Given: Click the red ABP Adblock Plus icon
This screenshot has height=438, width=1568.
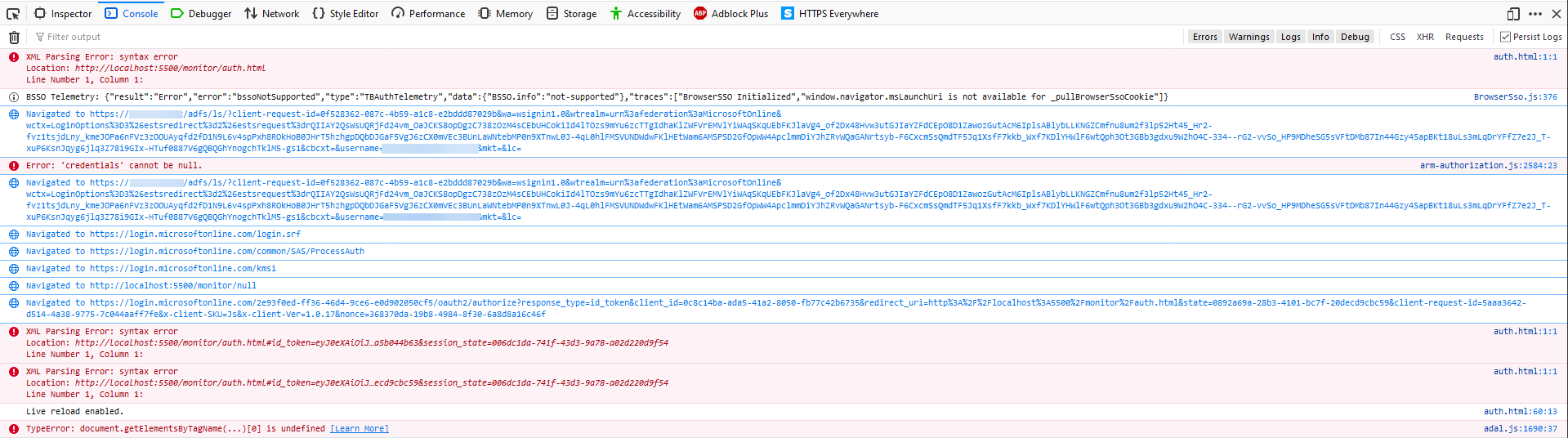Looking at the screenshot, I should click(x=700, y=13).
